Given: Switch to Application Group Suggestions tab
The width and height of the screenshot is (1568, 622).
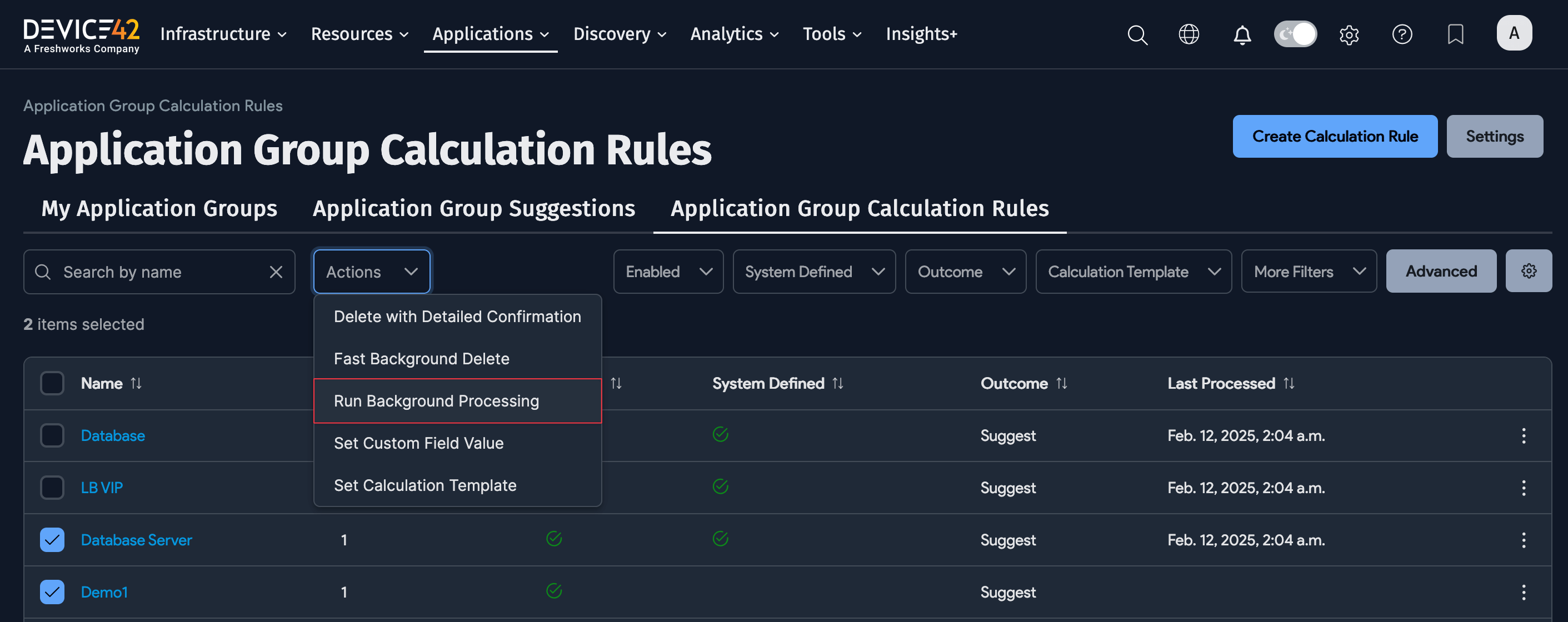Looking at the screenshot, I should click(x=473, y=209).
